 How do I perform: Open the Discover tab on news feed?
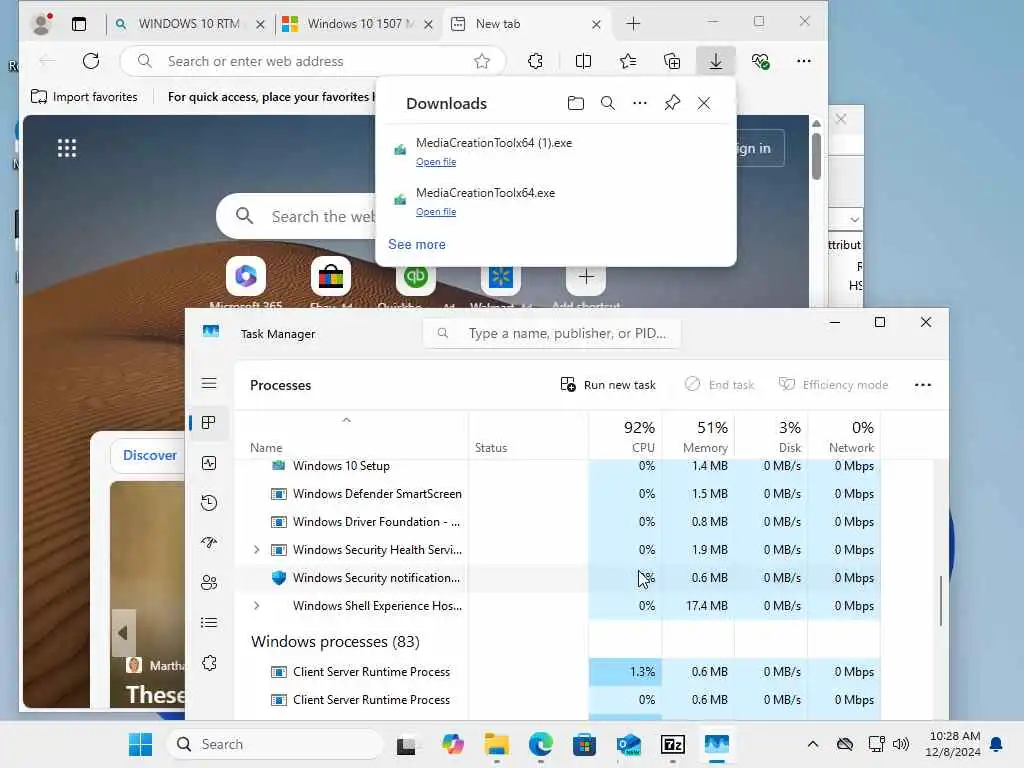point(150,455)
